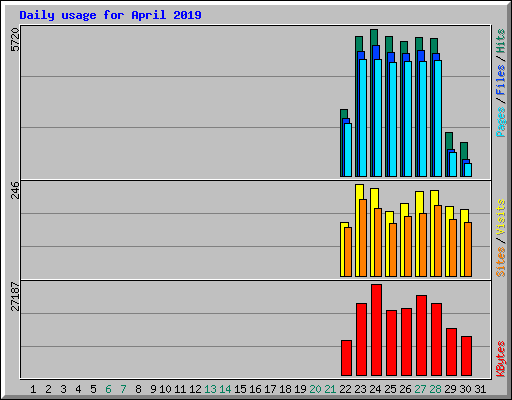The width and height of the screenshot is (512, 400).
Task: Click the cyan Pages bar for day 30
Action: point(468,170)
